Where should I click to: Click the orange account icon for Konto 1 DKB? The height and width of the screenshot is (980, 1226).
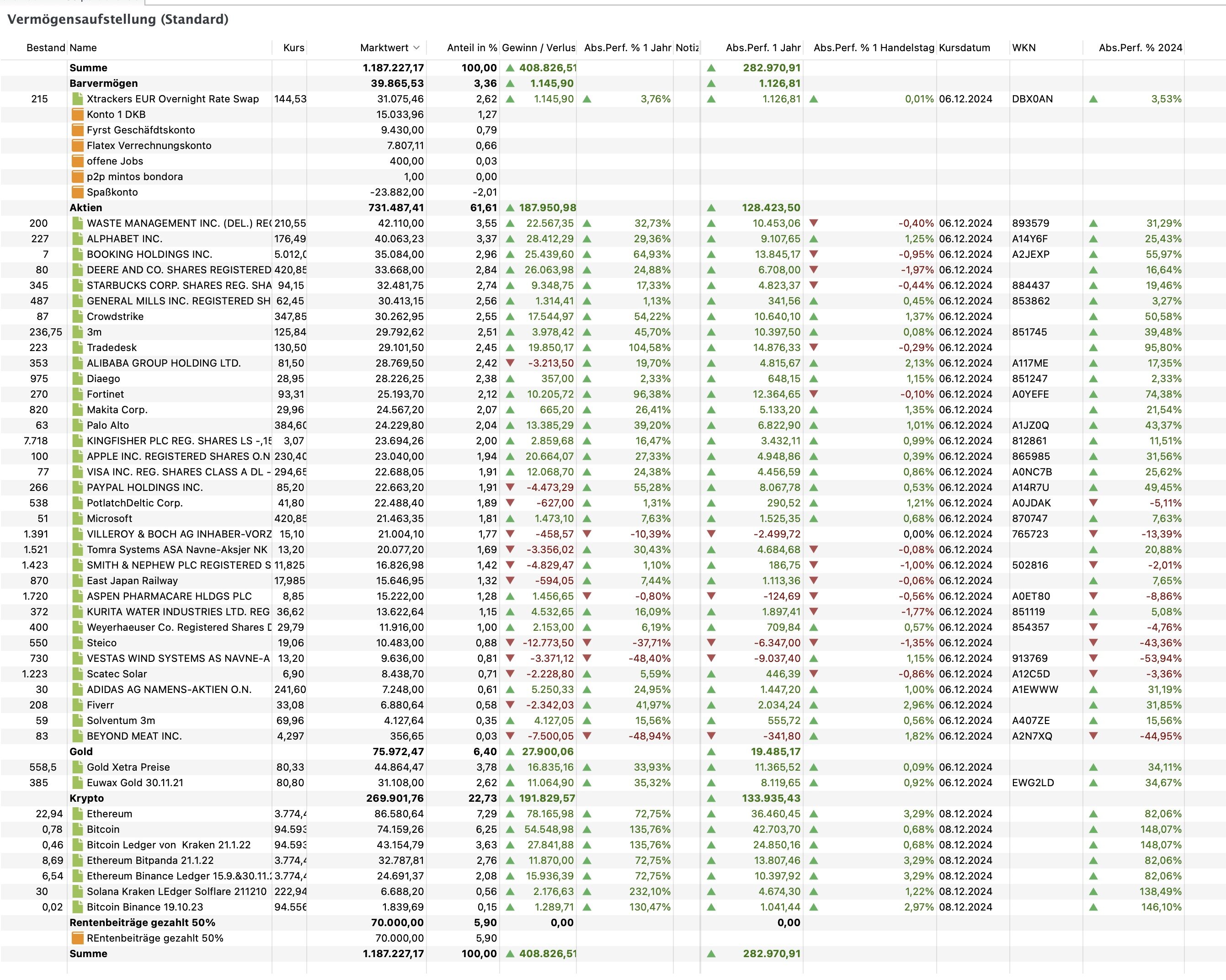[x=77, y=114]
